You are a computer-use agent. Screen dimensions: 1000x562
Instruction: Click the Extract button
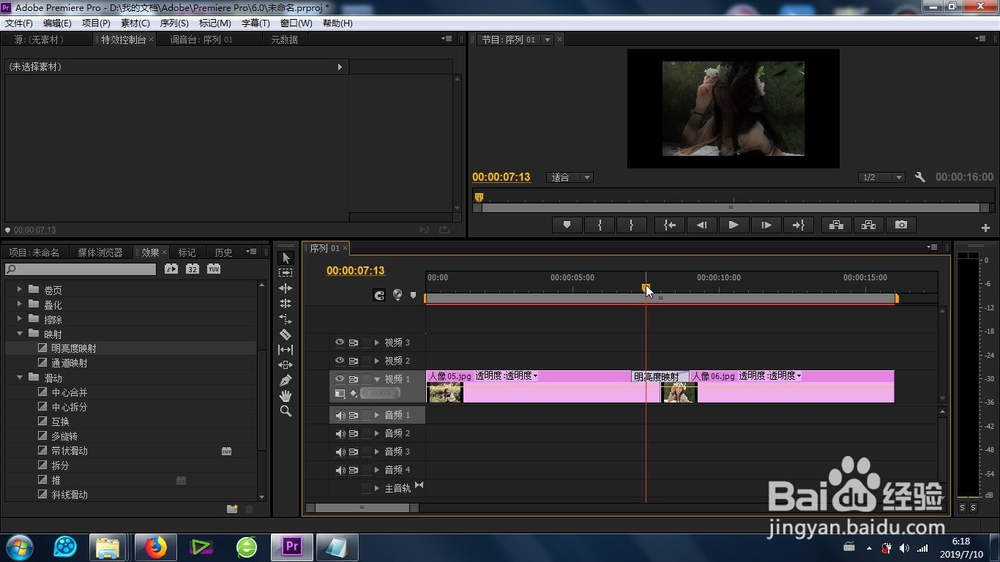869,225
